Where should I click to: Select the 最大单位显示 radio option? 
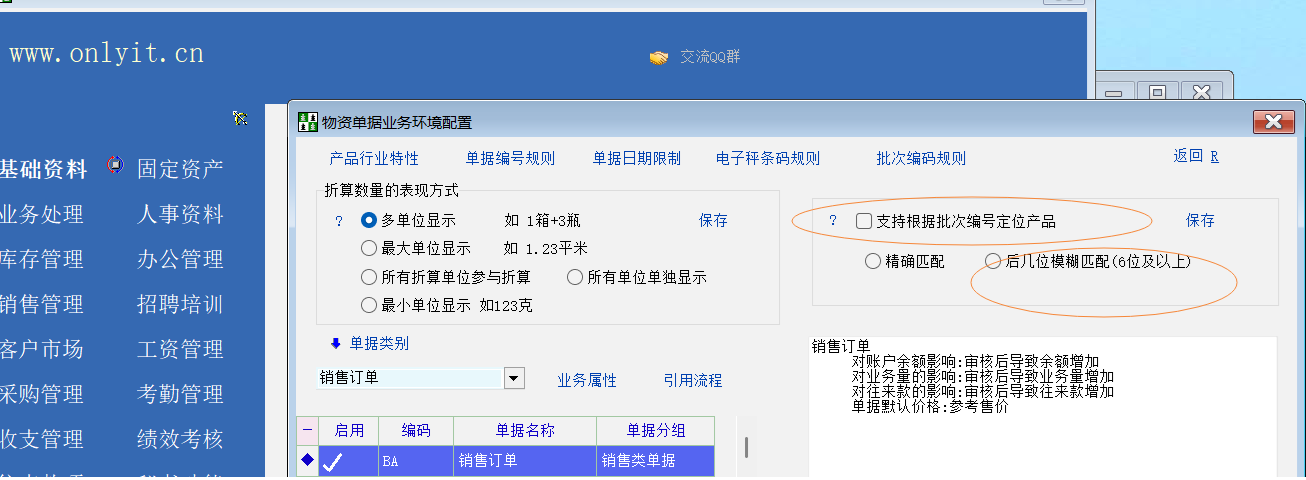[369, 249]
